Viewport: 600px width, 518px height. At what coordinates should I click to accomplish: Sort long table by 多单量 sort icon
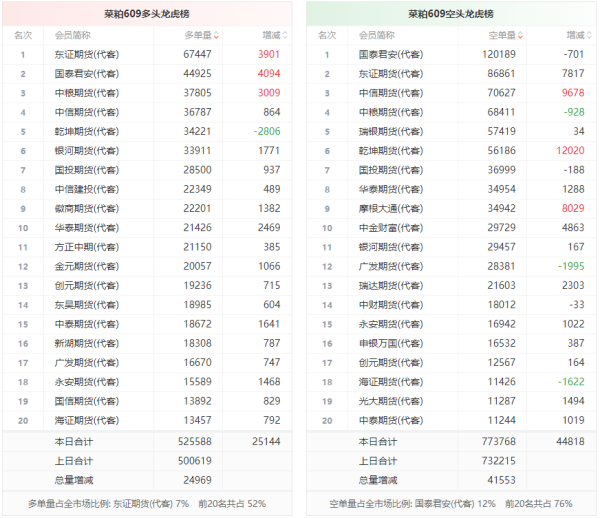coord(216,36)
